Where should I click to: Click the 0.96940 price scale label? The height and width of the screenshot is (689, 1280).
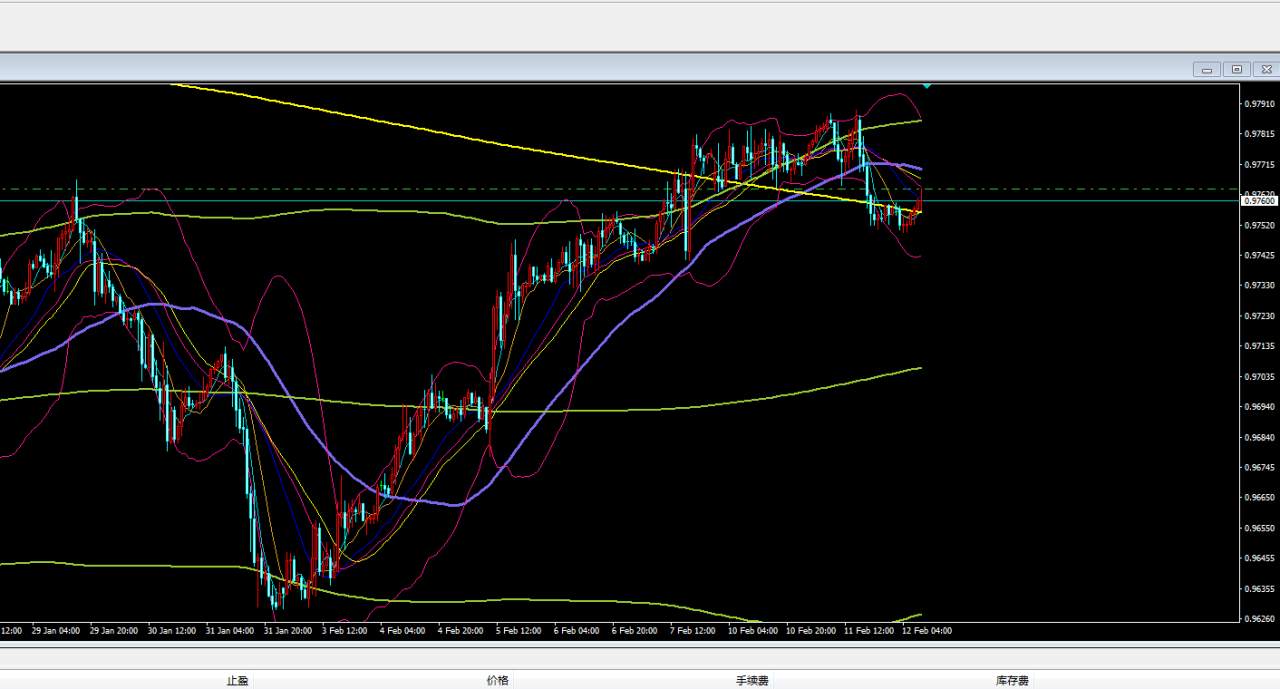pos(1259,407)
